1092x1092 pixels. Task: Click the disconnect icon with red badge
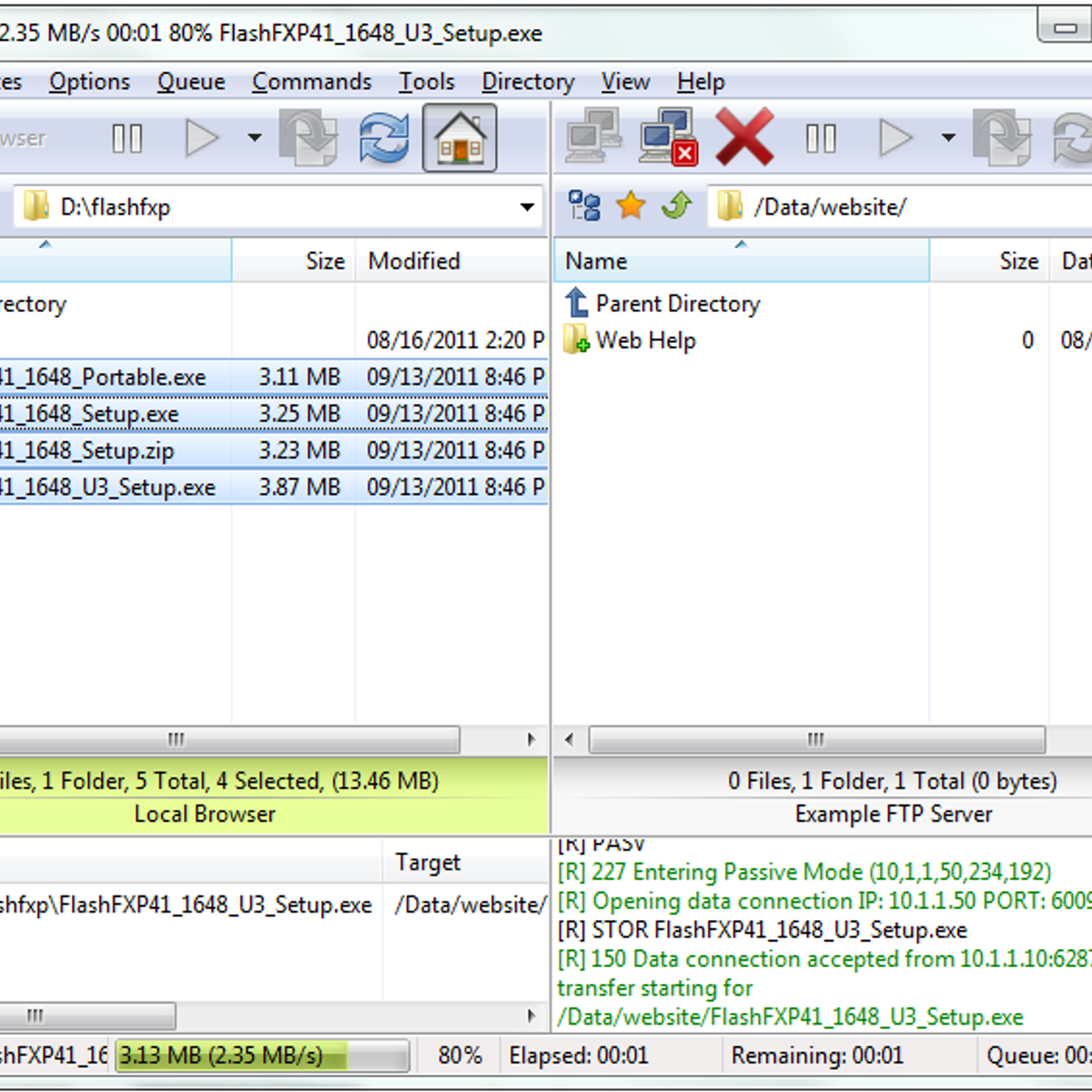[x=669, y=138]
